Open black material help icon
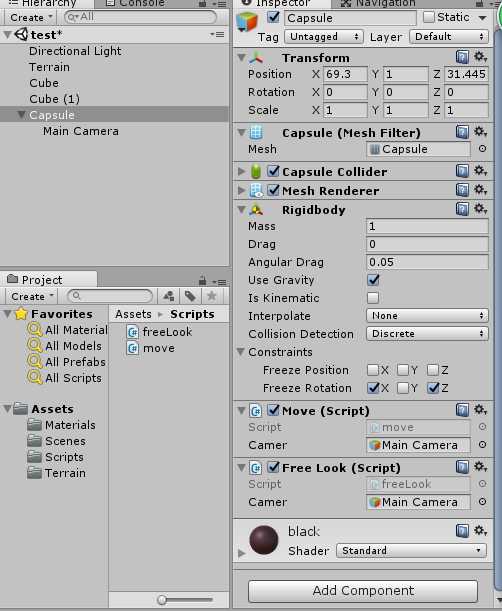Image resolution: width=502 pixels, height=611 pixels. pos(462,531)
